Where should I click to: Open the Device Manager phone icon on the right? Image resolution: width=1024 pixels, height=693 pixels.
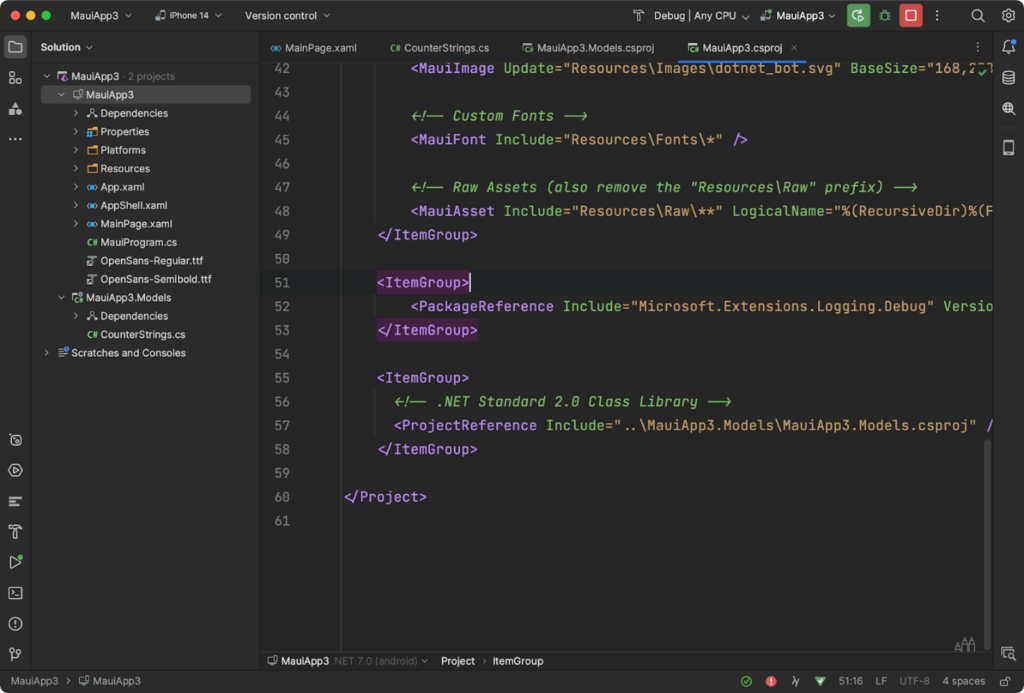coord(1009,145)
